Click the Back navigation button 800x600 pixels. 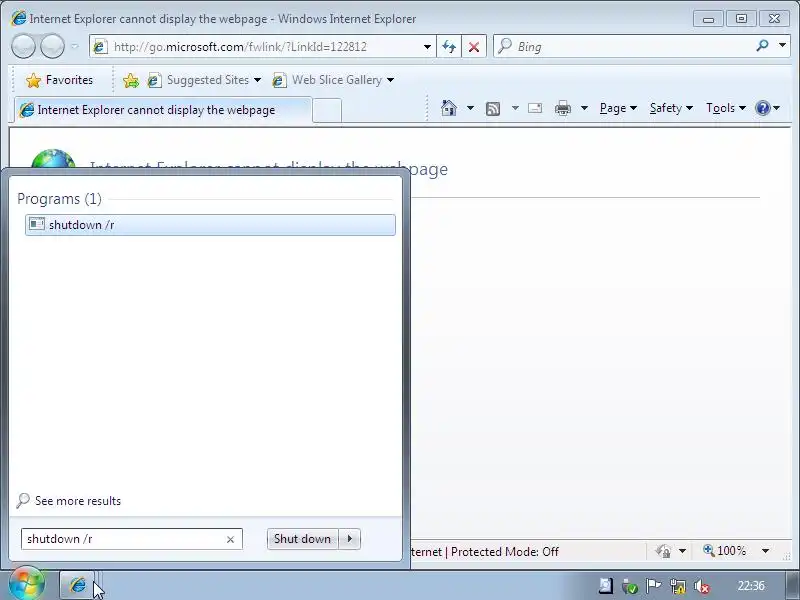(23, 47)
